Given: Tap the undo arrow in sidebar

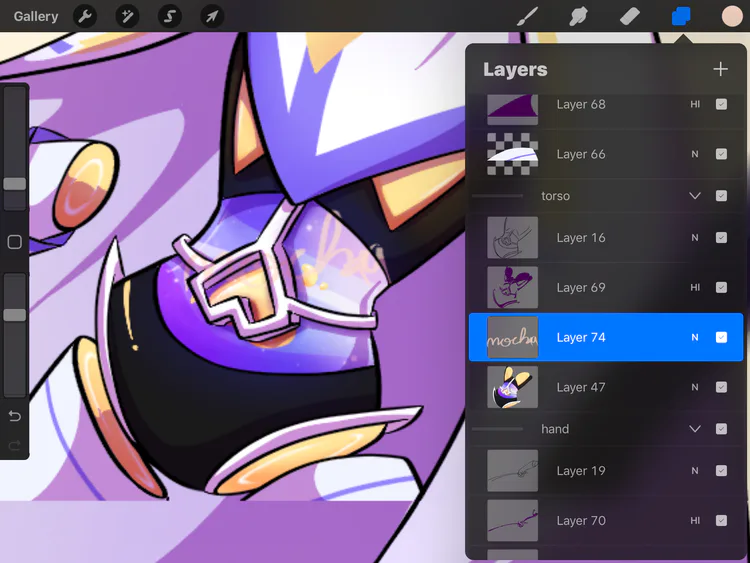Looking at the screenshot, I should click(x=14, y=416).
